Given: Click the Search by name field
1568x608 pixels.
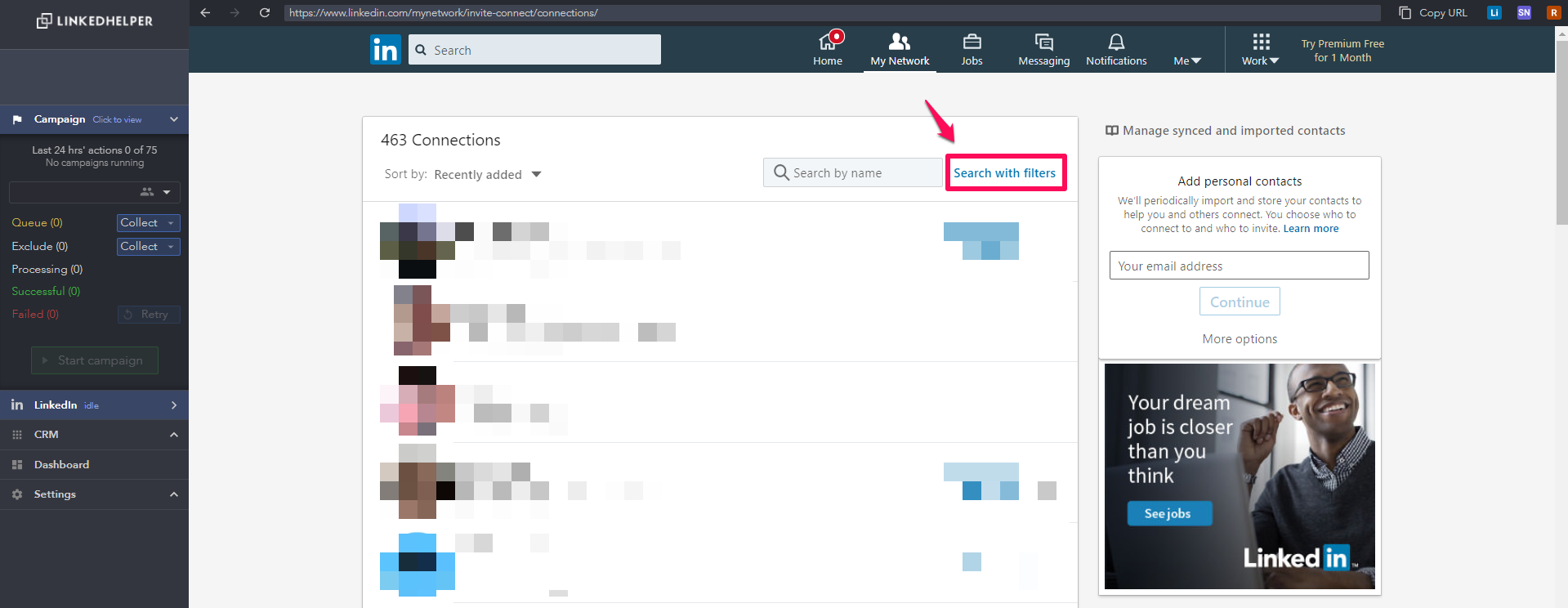Looking at the screenshot, I should click(852, 172).
